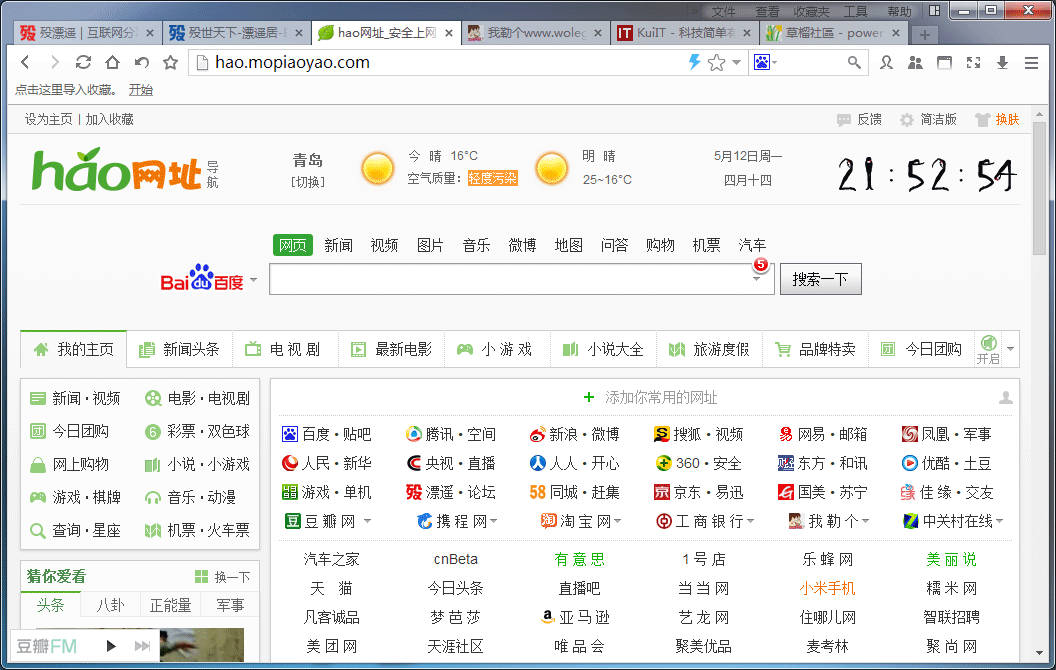1056x670 pixels.
Task: Toggle the 开启 switch on the navigation bar
Action: [988, 349]
